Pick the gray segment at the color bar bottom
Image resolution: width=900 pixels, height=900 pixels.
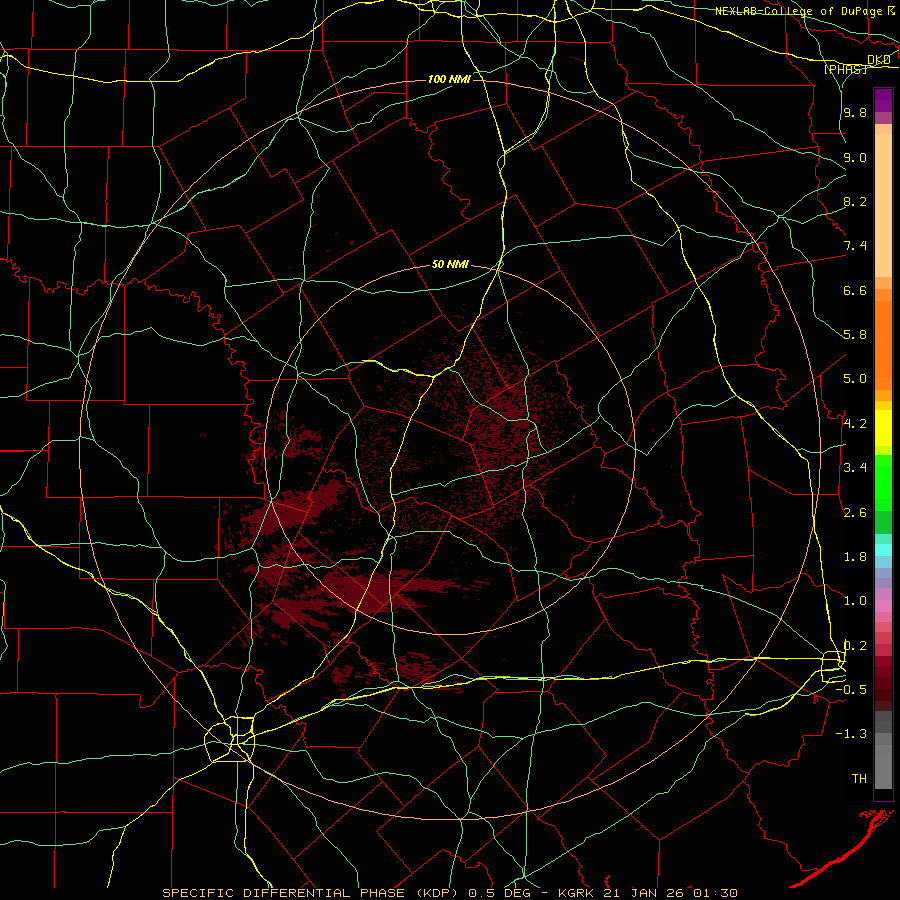click(883, 766)
